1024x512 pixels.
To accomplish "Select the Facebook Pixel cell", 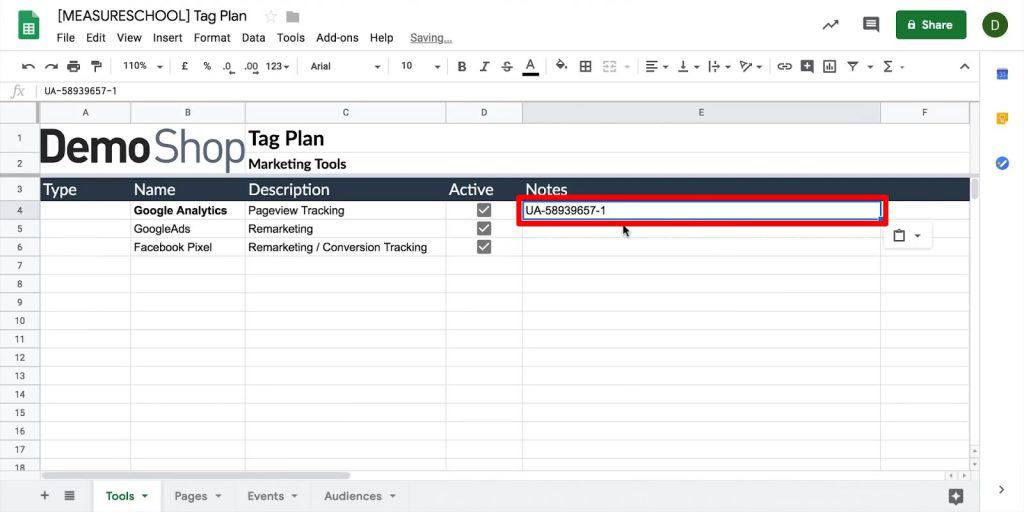I will pyautogui.click(x=187, y=247).
